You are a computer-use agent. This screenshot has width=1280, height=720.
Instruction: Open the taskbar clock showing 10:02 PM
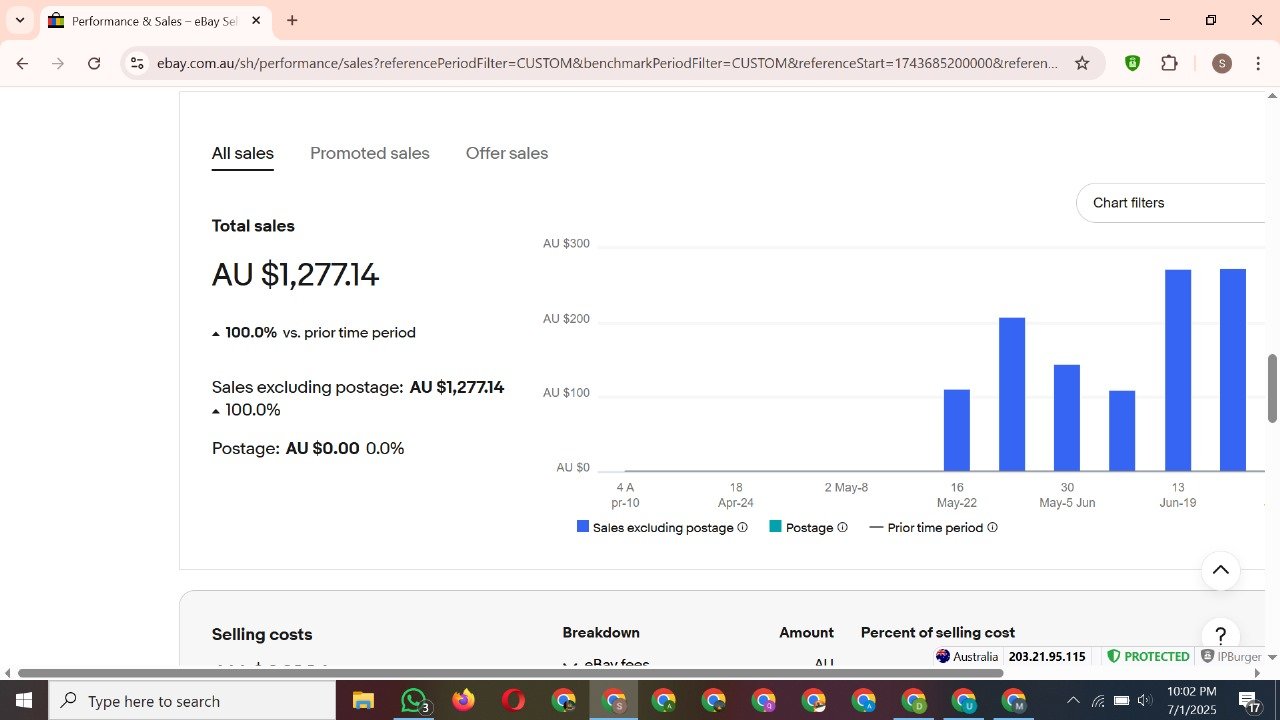1191,700
